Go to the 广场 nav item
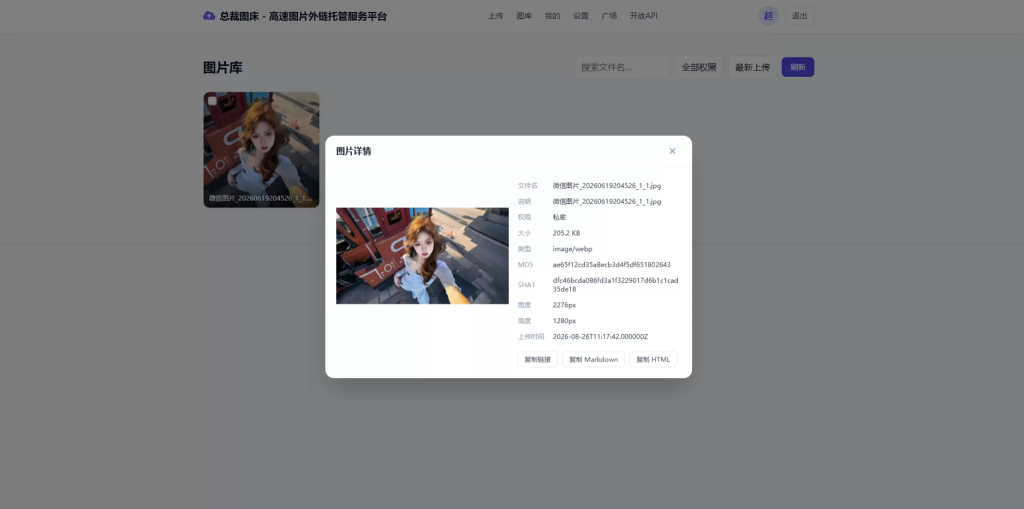This screenshot has width=1024, height=509. pos(609,16)
